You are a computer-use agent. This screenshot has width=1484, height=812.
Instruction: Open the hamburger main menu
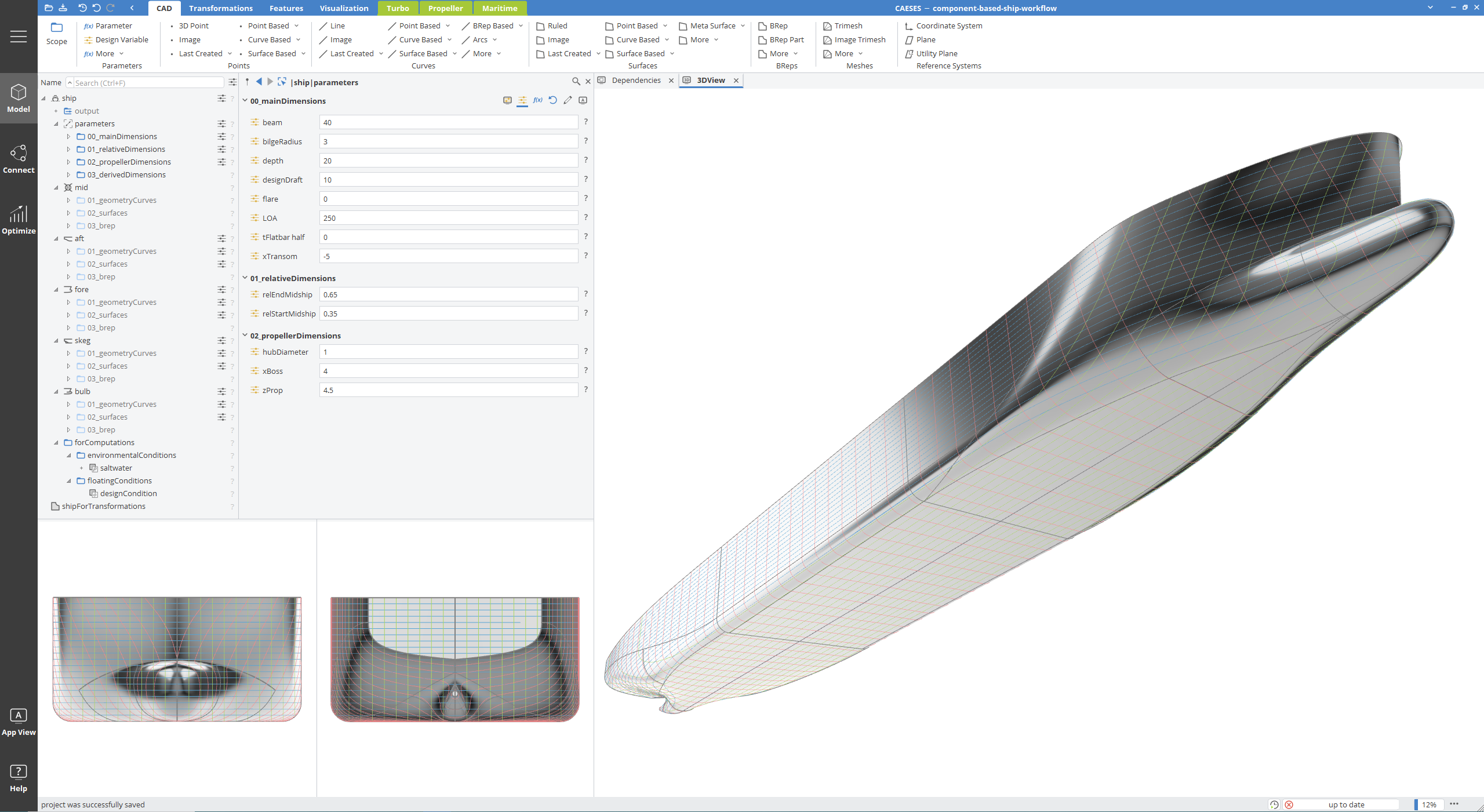(19, 37)
